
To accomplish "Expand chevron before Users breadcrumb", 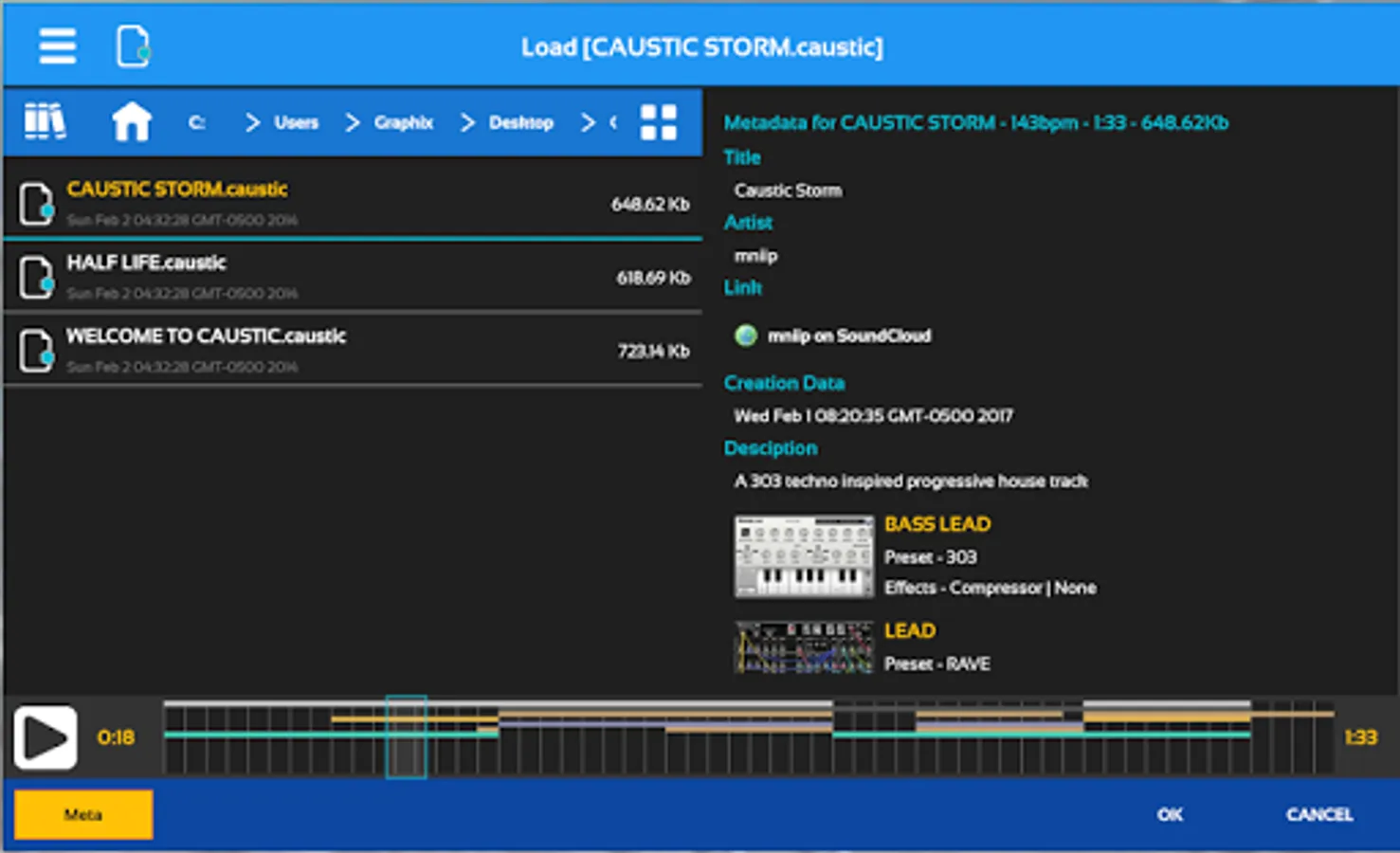I will coord(252,122).
